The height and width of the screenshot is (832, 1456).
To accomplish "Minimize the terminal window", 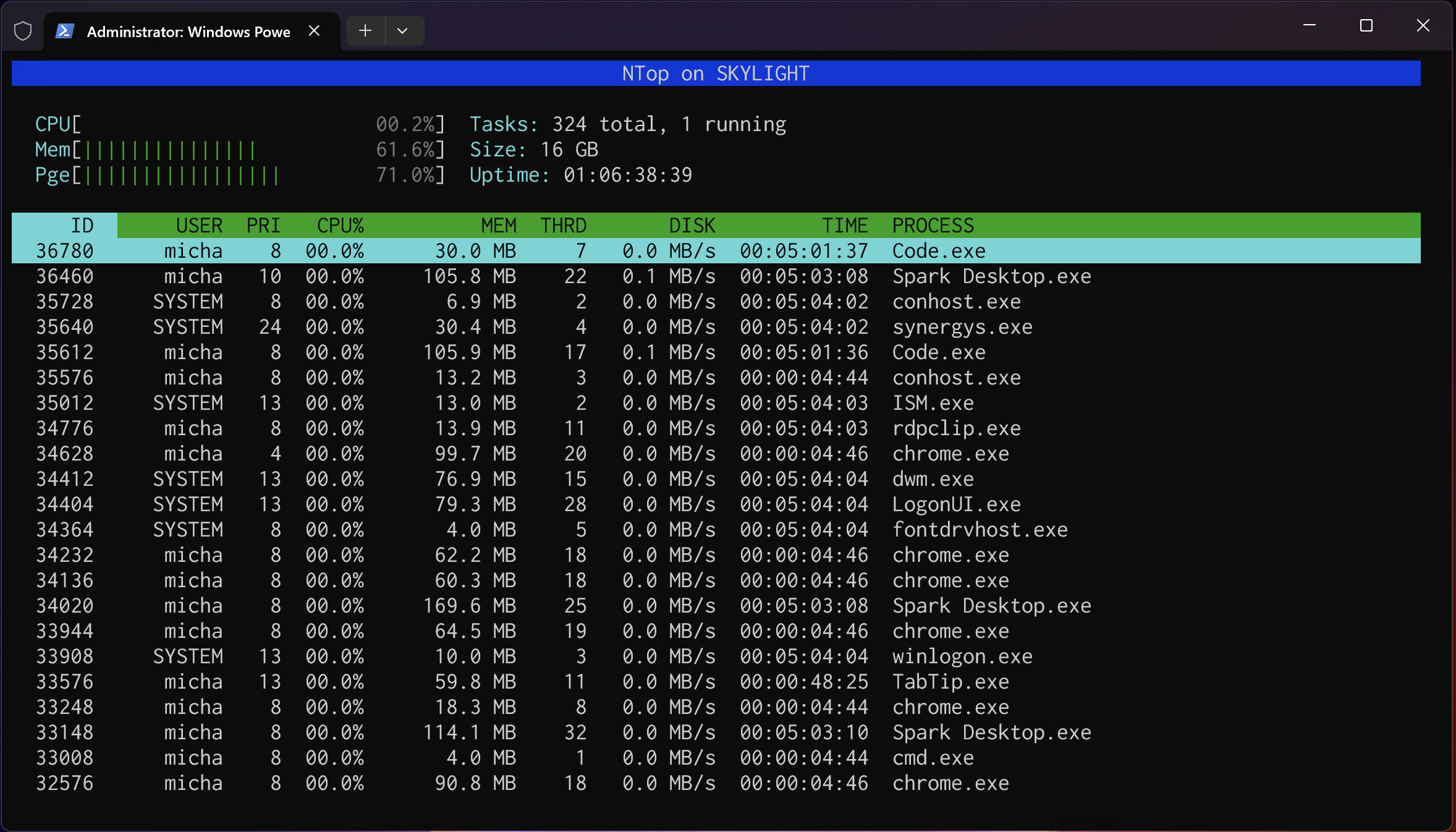I will pyautogui.click(x=1310, y=25).
